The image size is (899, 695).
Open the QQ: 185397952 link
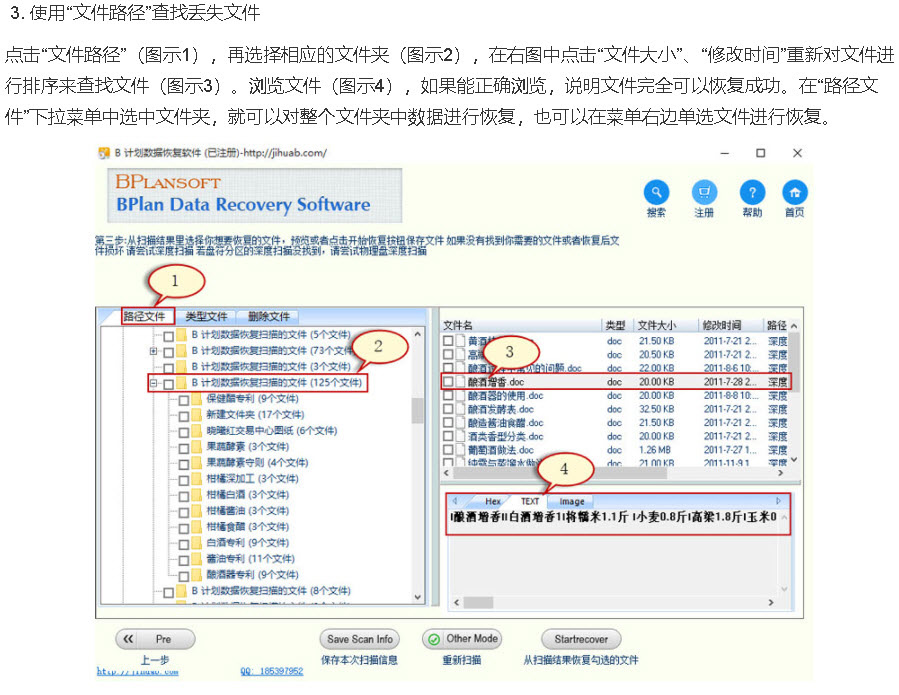272,671
